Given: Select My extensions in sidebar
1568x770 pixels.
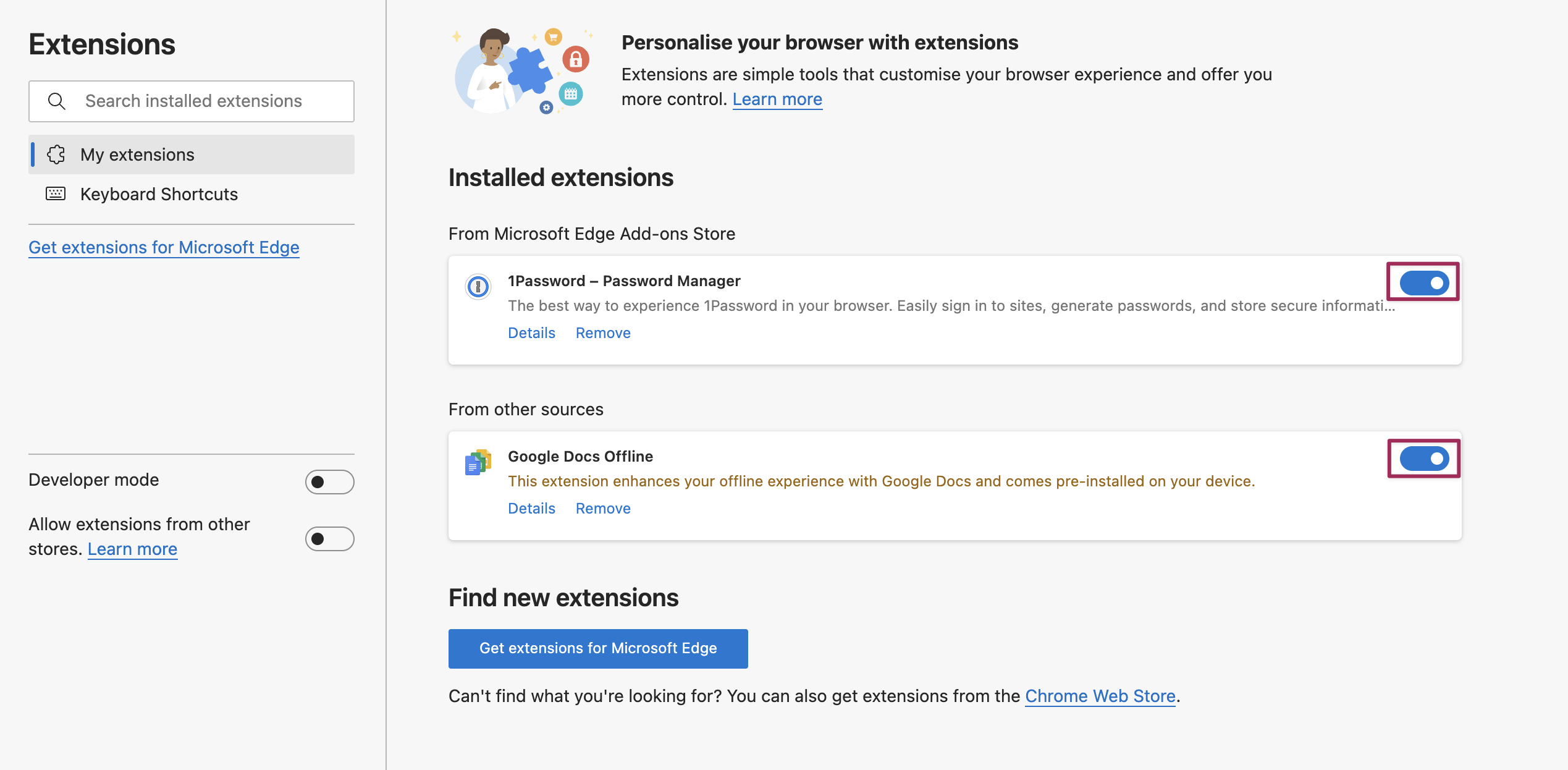Looking at the screenshot, I should [137, 154].
